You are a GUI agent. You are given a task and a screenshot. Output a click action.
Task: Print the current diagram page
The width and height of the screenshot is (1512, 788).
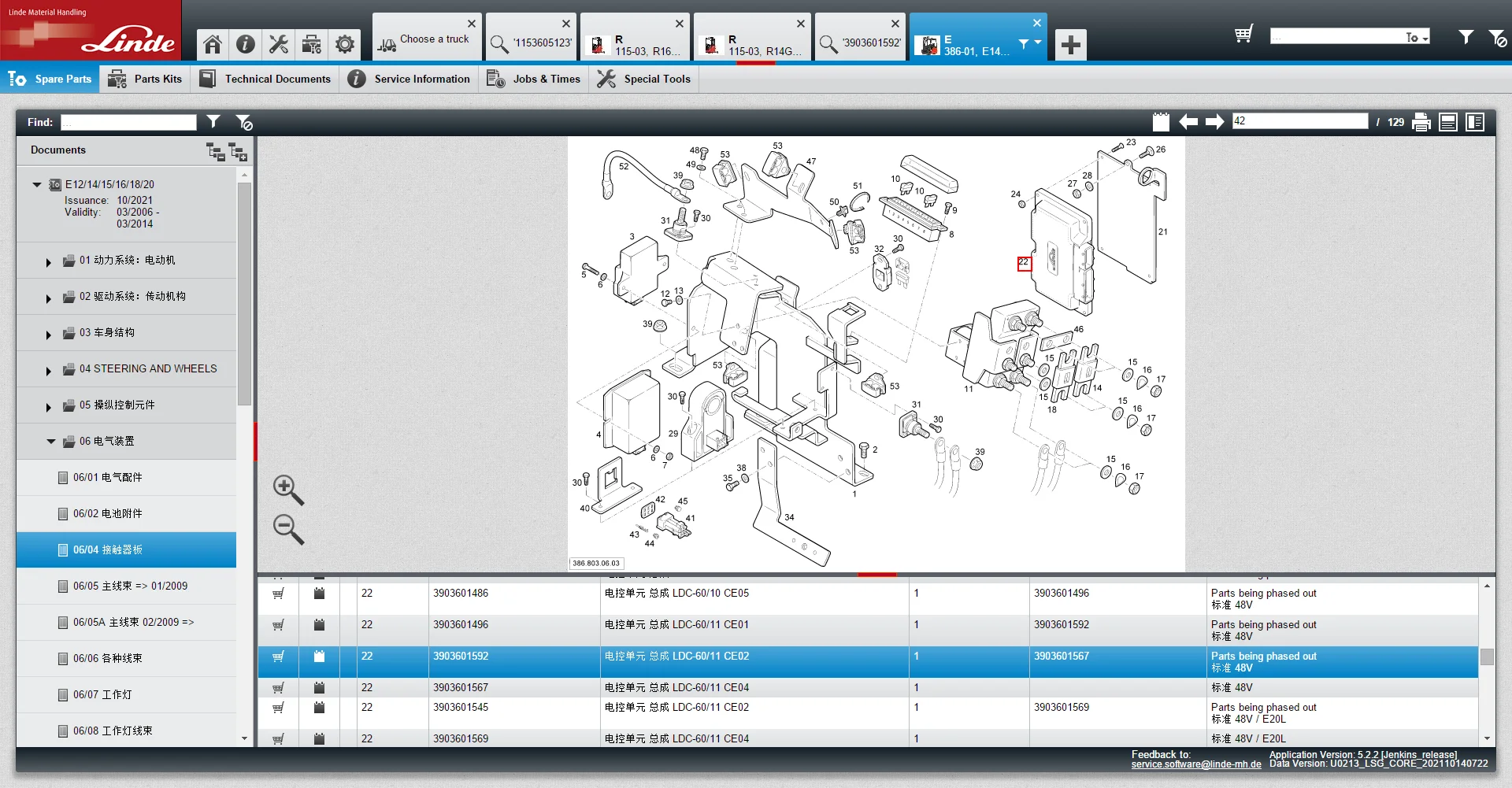pos(1421,122)
